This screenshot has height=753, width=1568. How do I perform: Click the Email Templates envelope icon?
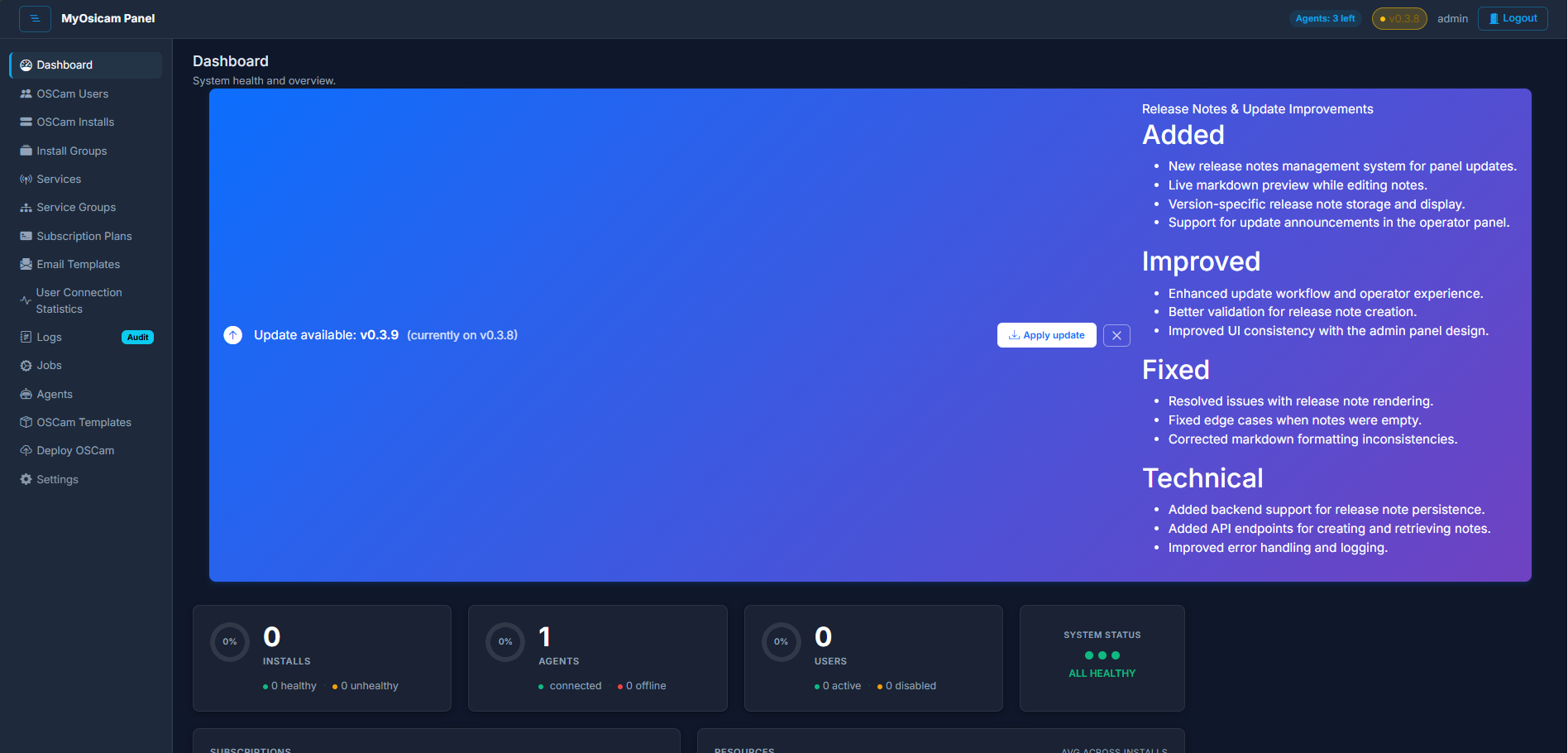coord(26,264)
